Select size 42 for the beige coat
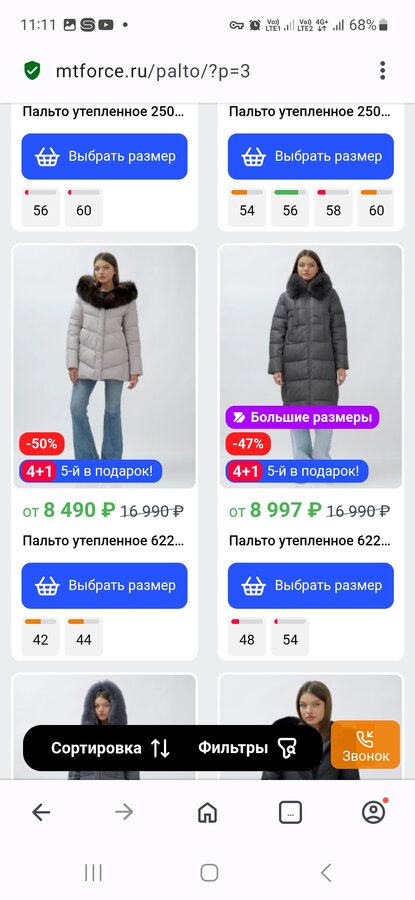 pos(41,636)
